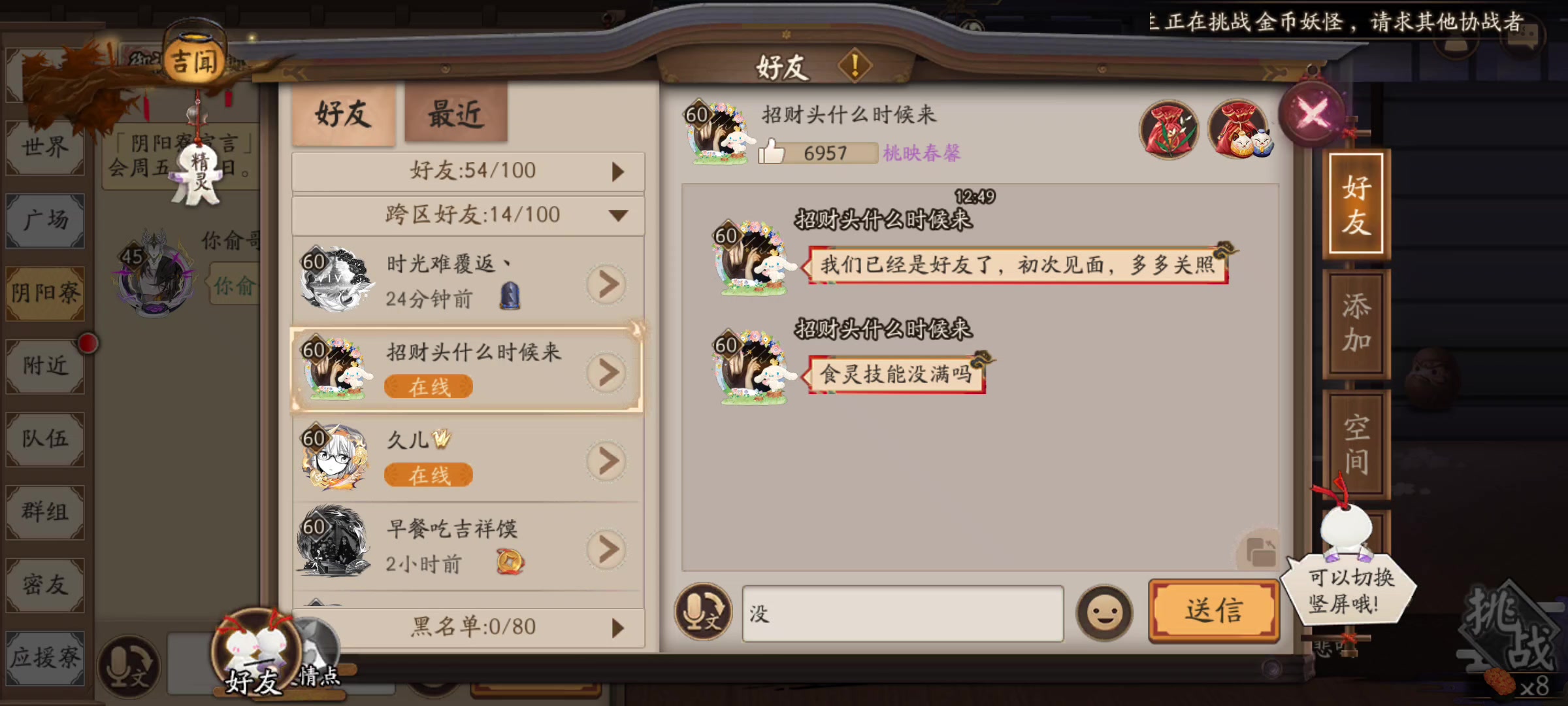Focus the message input field
Viewport: 1568px width, 706px height.
click(902, 613)
